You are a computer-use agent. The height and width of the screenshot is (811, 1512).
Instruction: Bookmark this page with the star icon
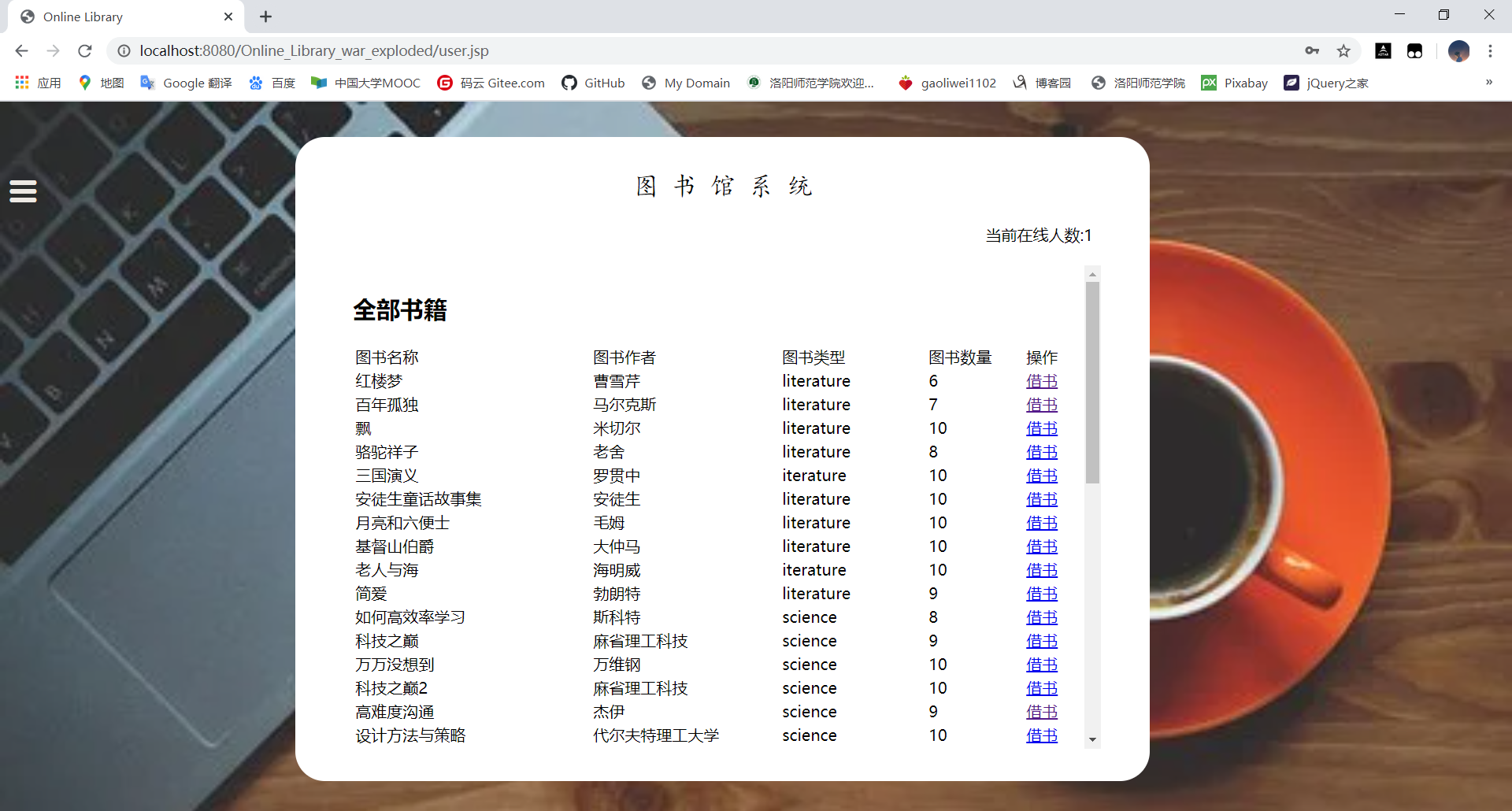pyautogui.click(x=1344, y=50)
